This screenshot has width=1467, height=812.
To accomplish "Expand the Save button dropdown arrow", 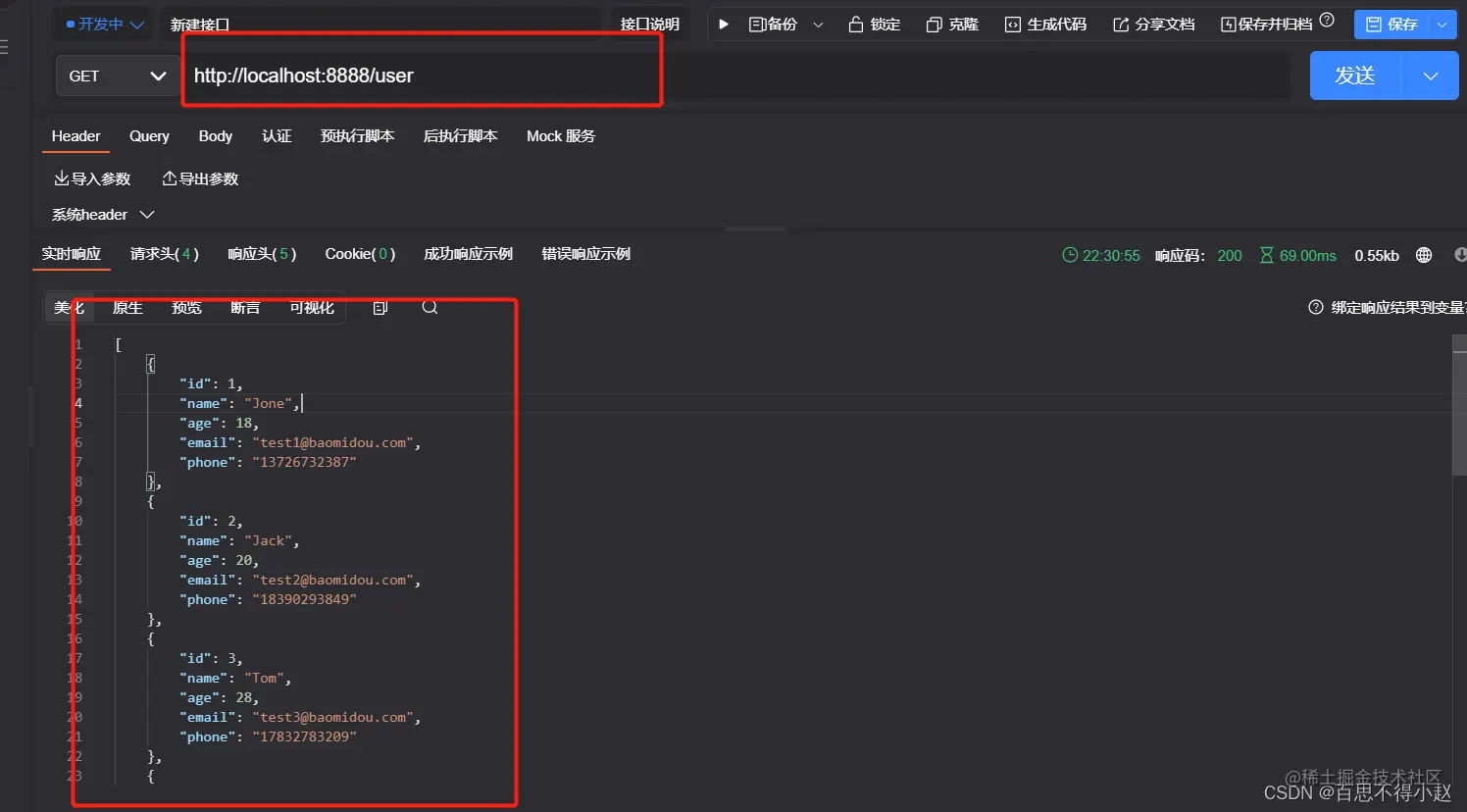I will [1442, 25].
